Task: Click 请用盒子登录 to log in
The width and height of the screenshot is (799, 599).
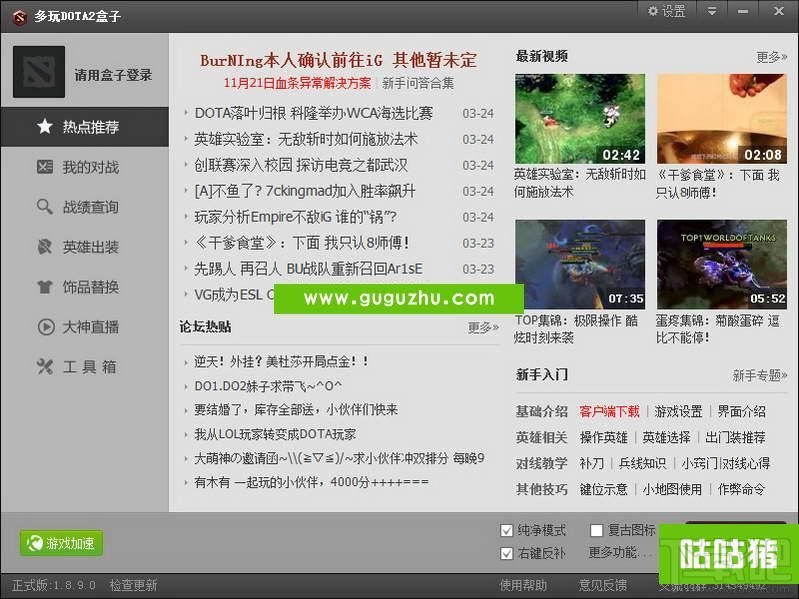Action: [x=113, y=75]
